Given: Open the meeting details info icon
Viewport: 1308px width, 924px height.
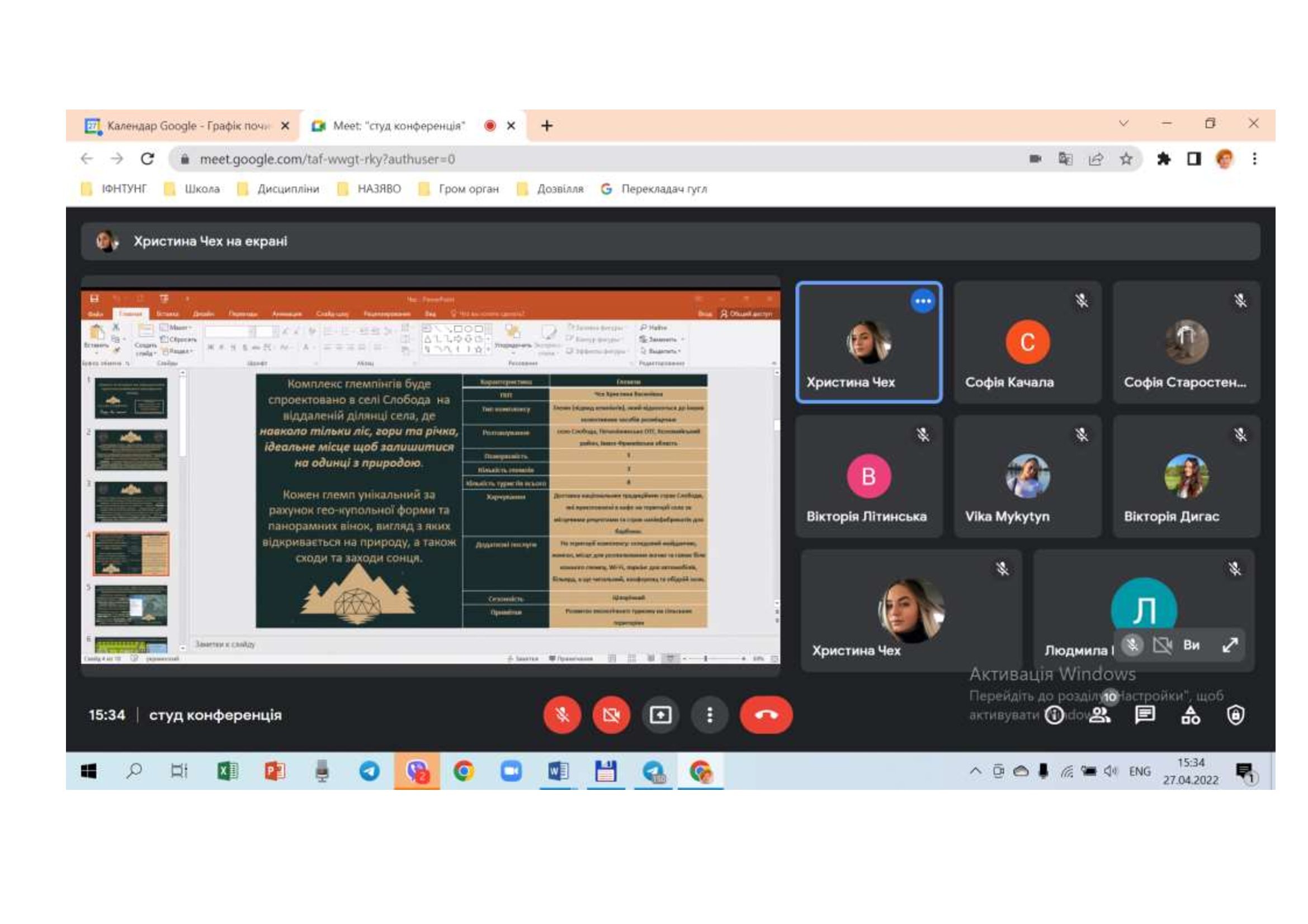Looking at the screenshot, I should pos(1054,714).
